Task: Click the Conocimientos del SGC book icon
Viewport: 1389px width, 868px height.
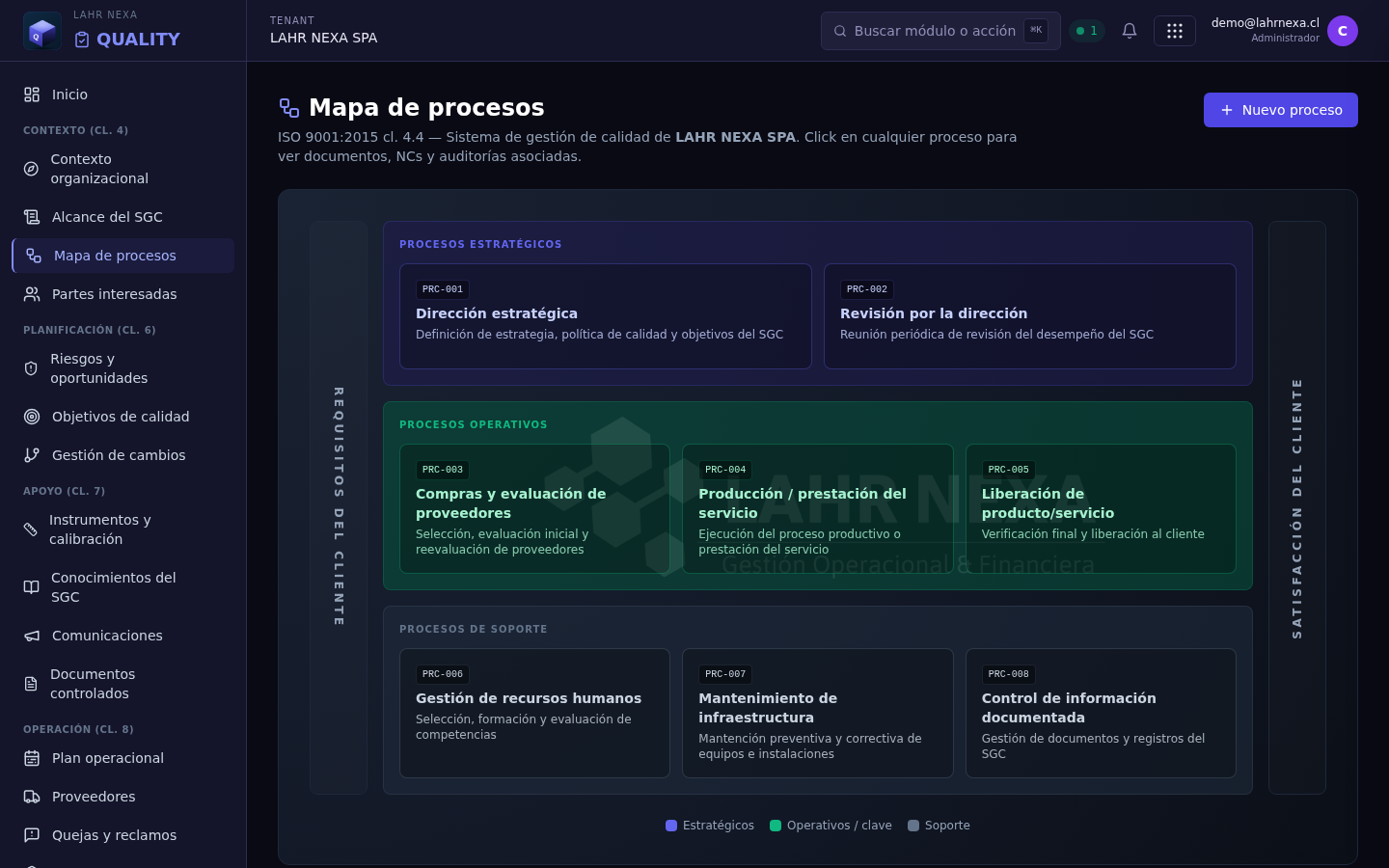Action: tap(32, 587)
